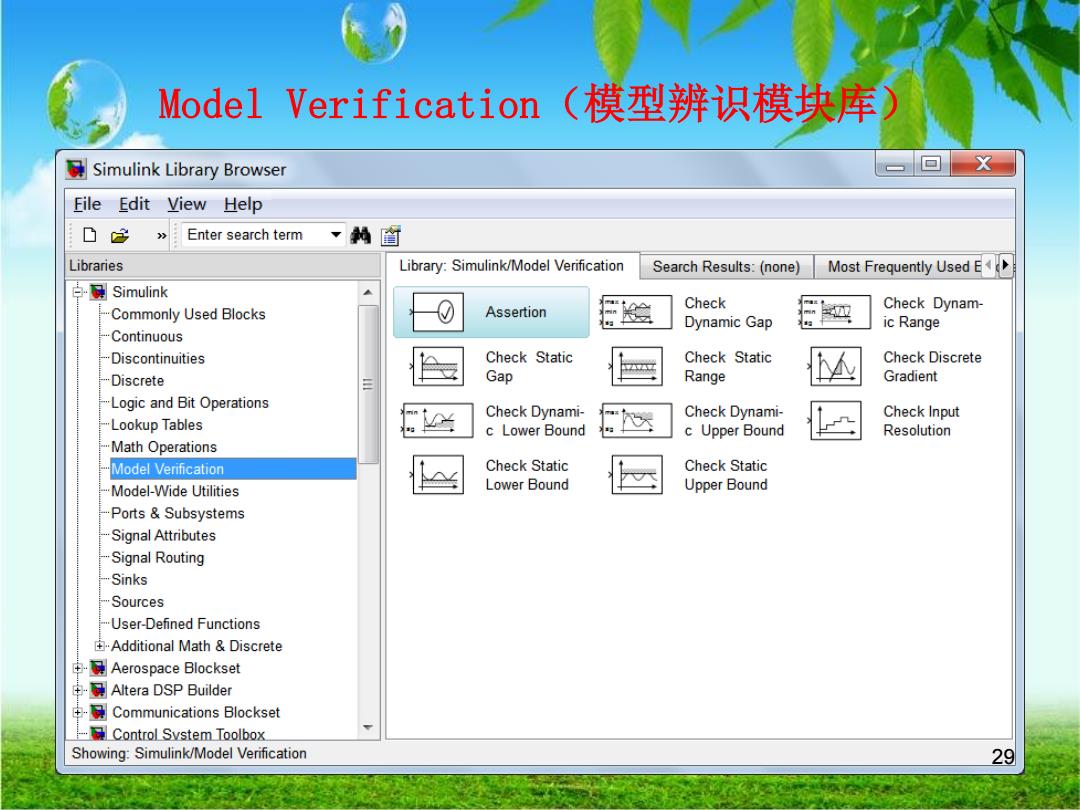1080x810 pixels.
Task: Select the Ports & Subsystems library
Action: [x=178, y=513]
